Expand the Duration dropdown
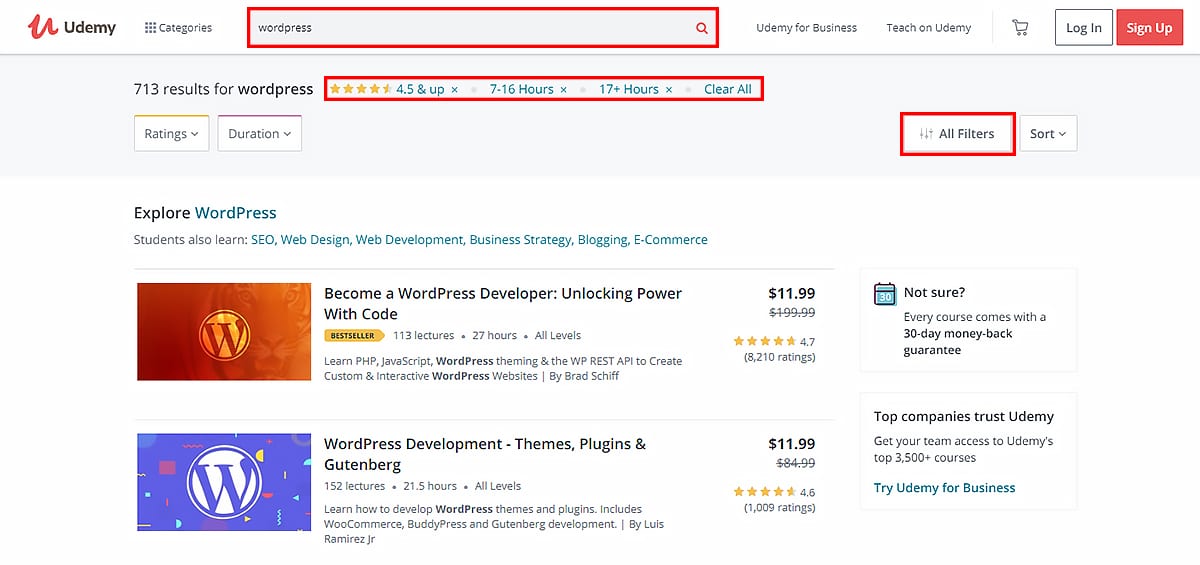 pyautogui.click(x=259, y=134)
